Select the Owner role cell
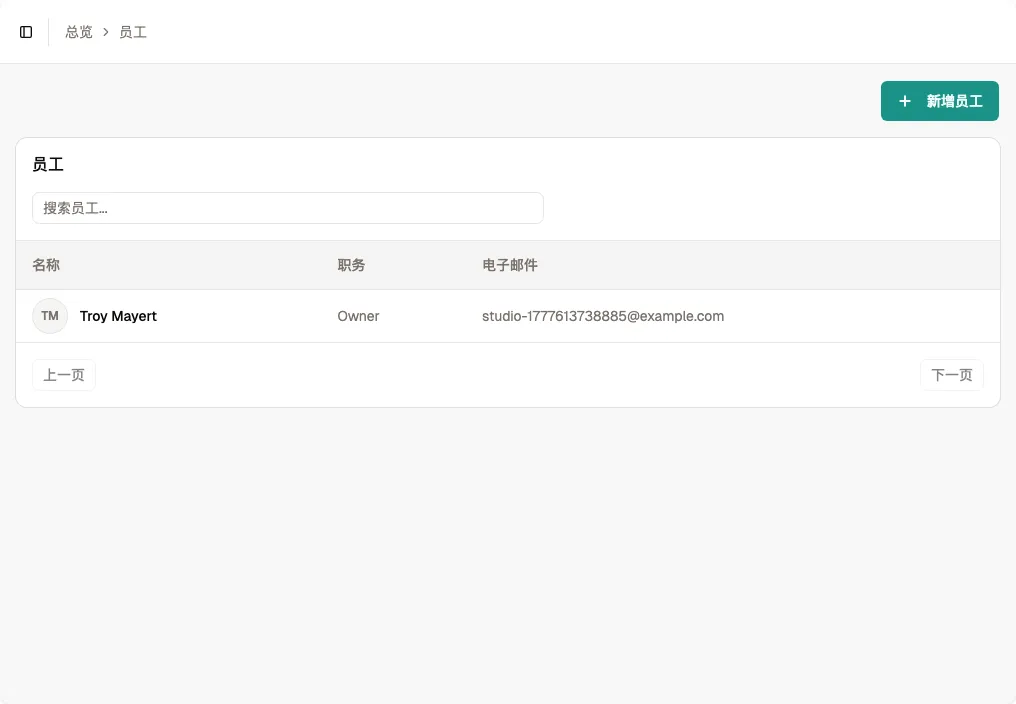Screen dimensions: 1016x704 (358, 316)
